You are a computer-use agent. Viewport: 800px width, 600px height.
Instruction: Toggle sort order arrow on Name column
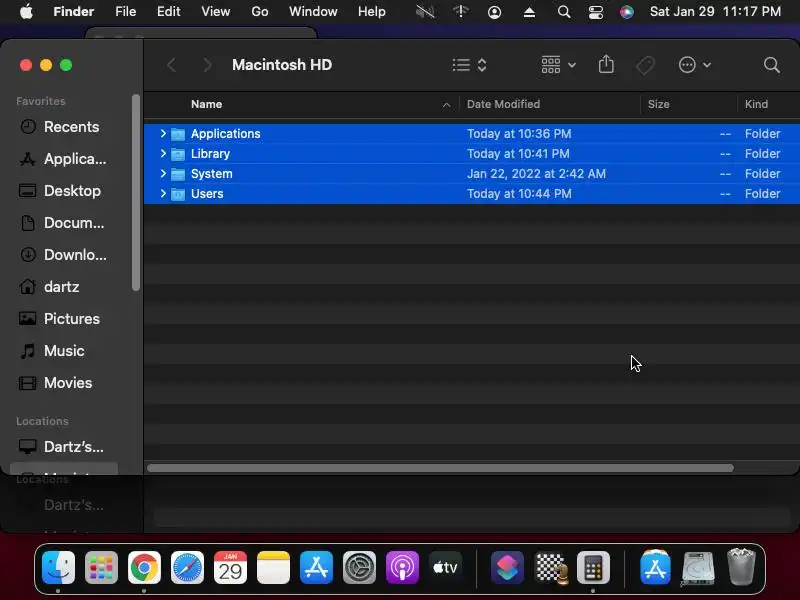[x=446, y=105]
